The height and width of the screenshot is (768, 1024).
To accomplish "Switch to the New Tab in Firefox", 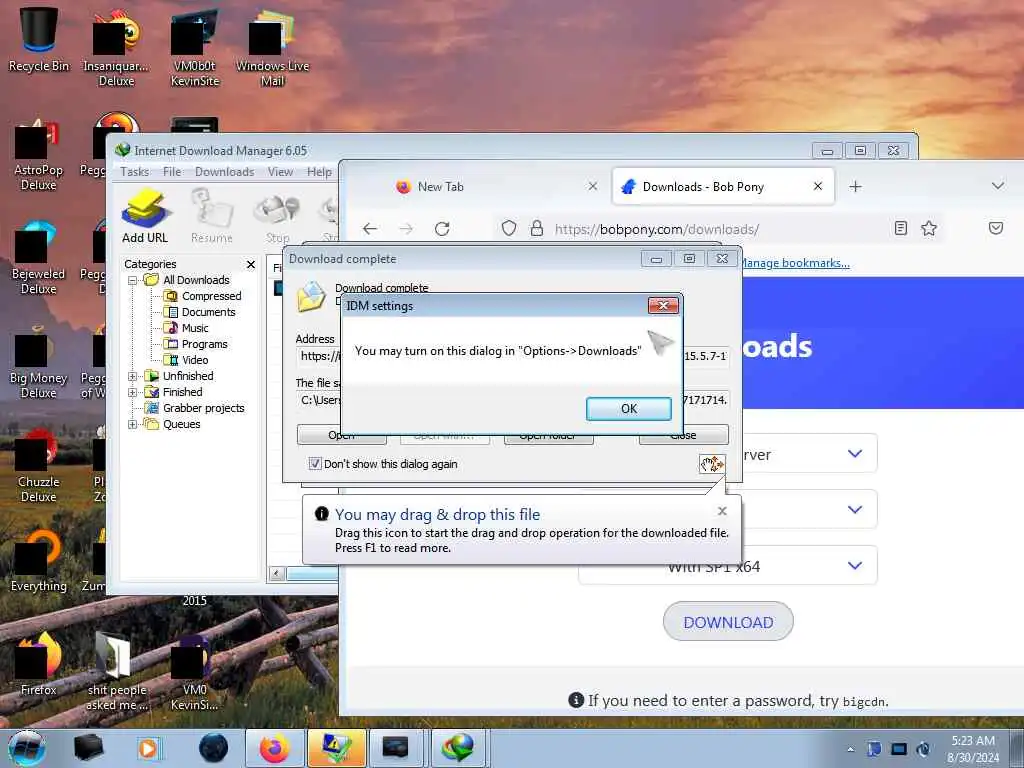I will [441, 187].
